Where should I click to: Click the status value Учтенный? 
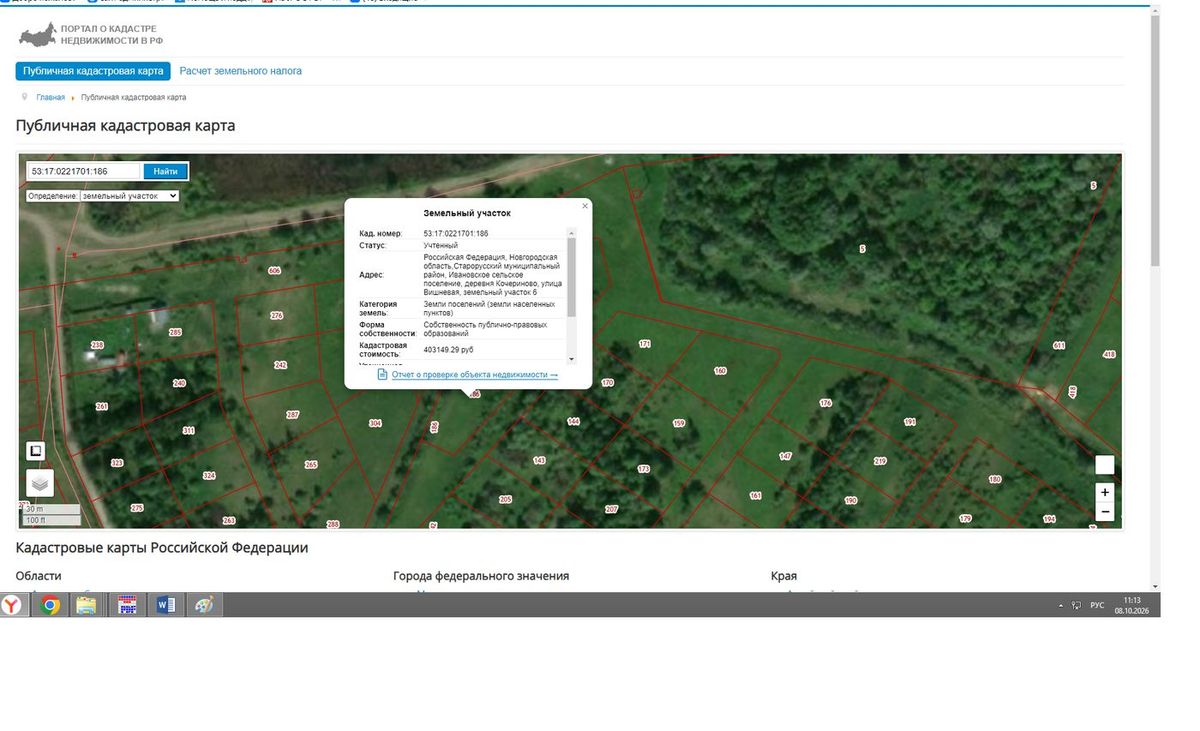coord(441,245)
